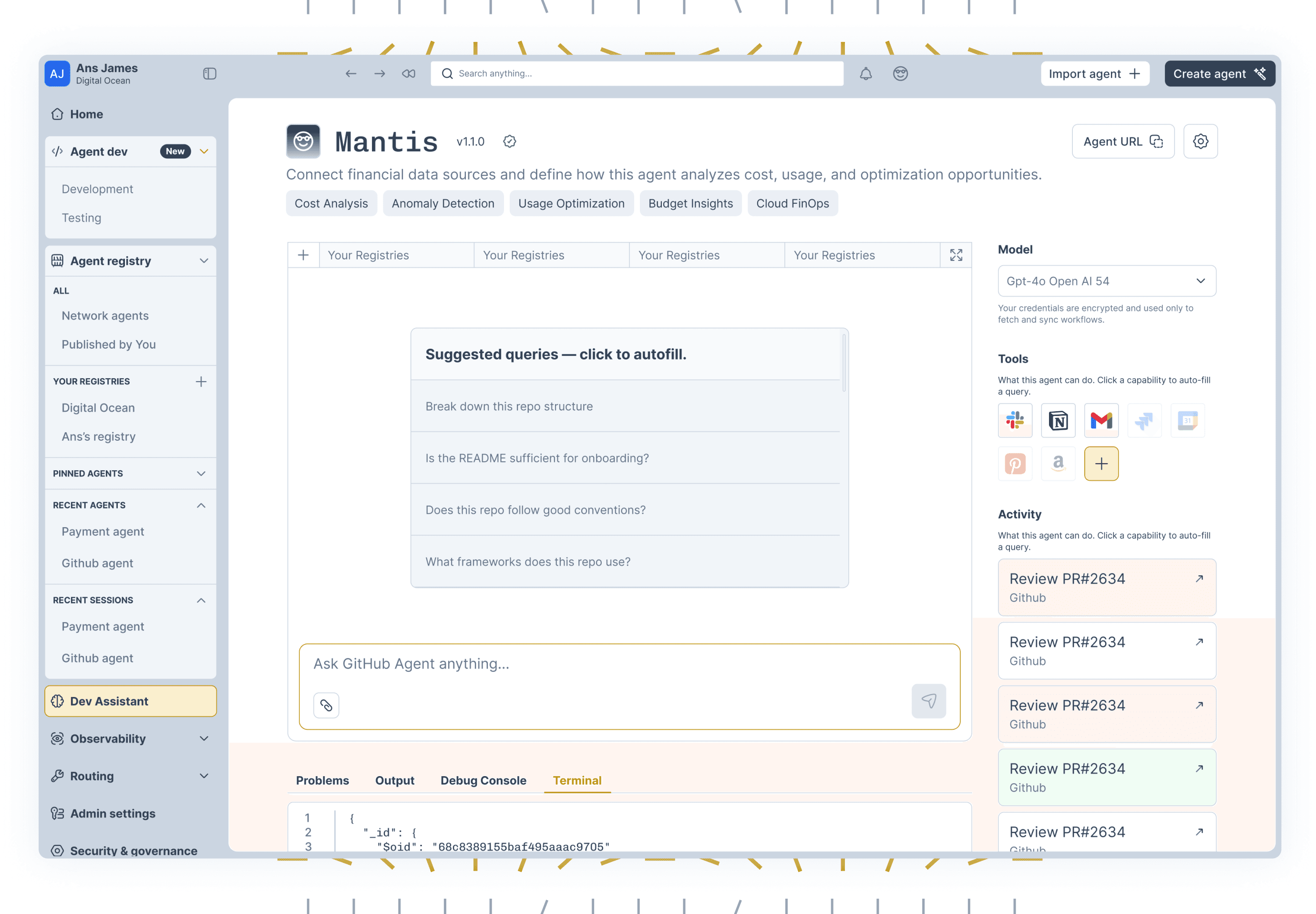Click the Import agent button
Screen dimensions: 1316x914
tap(1094, 73)
